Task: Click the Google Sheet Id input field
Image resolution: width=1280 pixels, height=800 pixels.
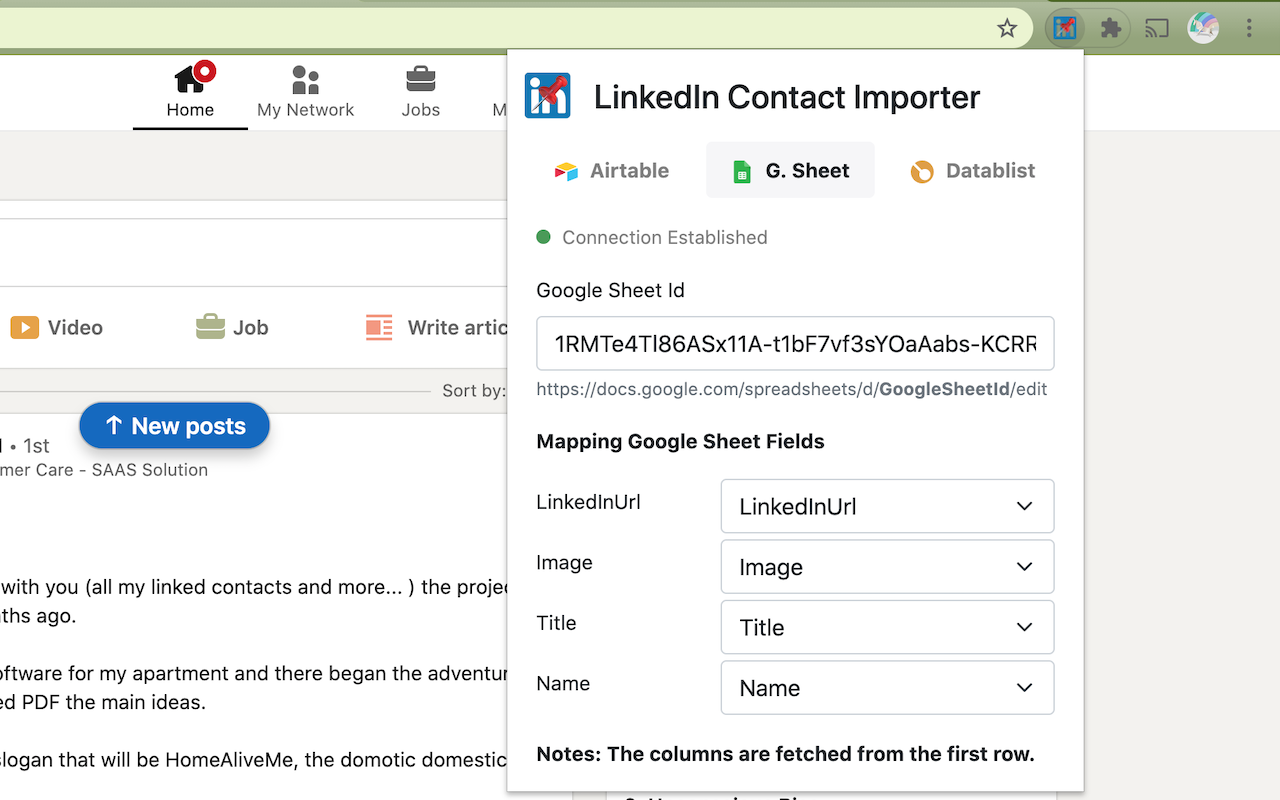Action: pyautogui.click(x=795, y=344)
